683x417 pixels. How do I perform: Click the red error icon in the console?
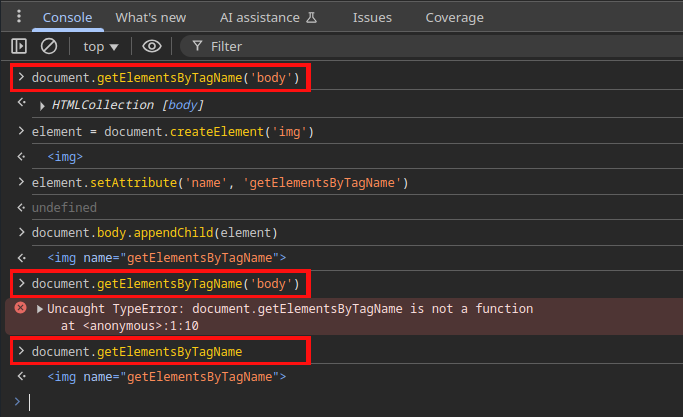coord(20,309)
